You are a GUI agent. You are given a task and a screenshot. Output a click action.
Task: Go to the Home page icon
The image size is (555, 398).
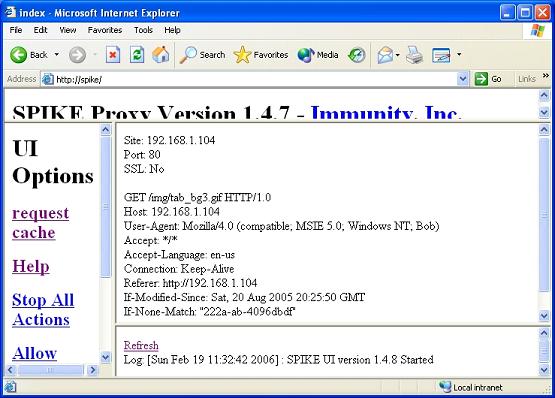tap(161, 55)
